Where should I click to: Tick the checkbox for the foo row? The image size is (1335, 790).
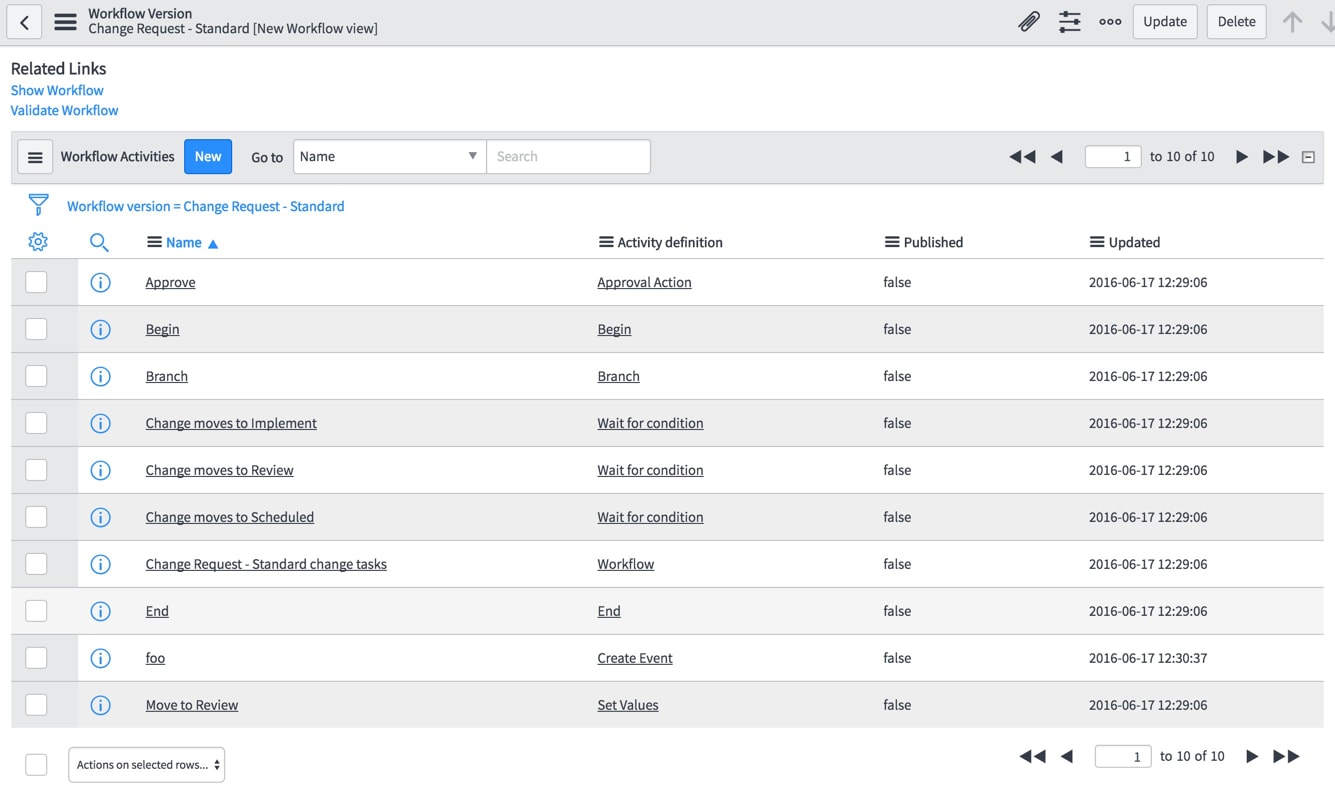coord(36,658)
